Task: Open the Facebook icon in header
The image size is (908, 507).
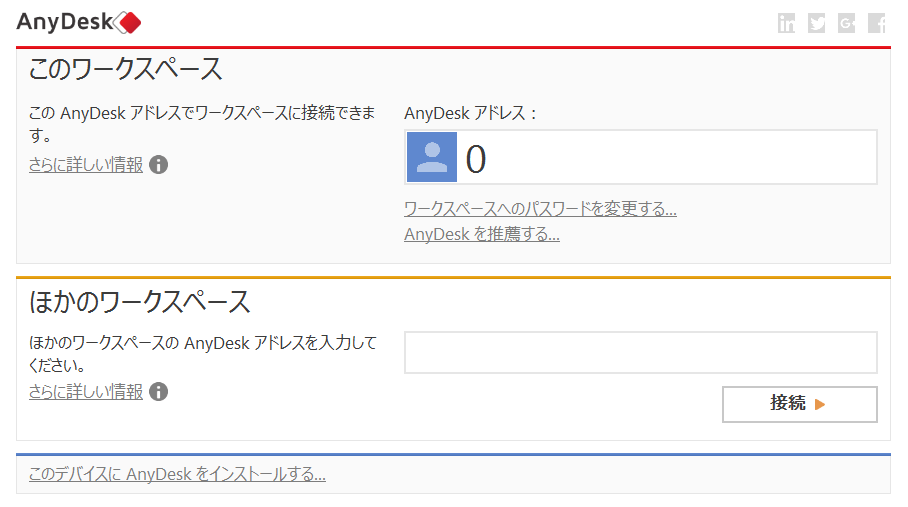Action: (877, 23)
